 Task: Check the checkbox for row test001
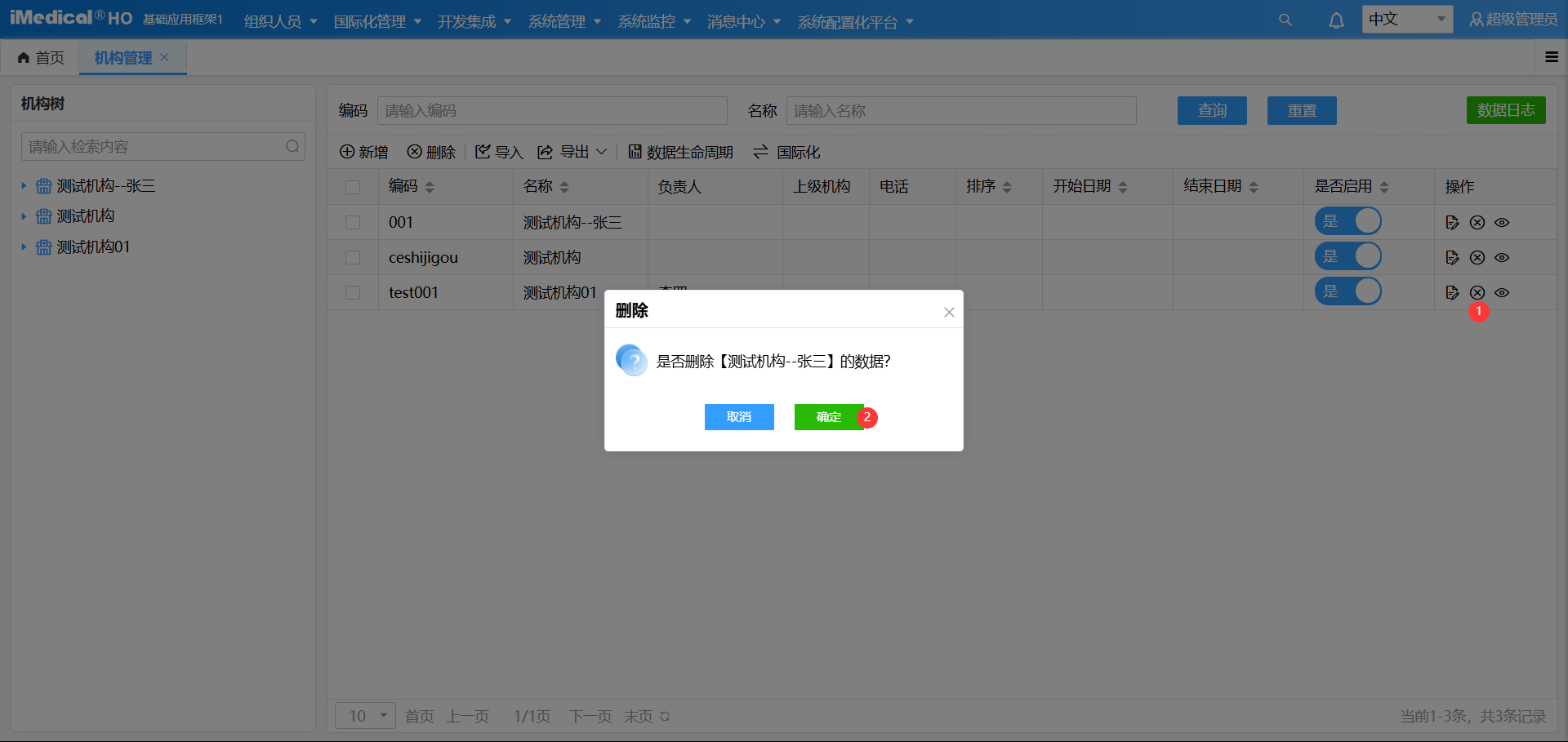353,292
